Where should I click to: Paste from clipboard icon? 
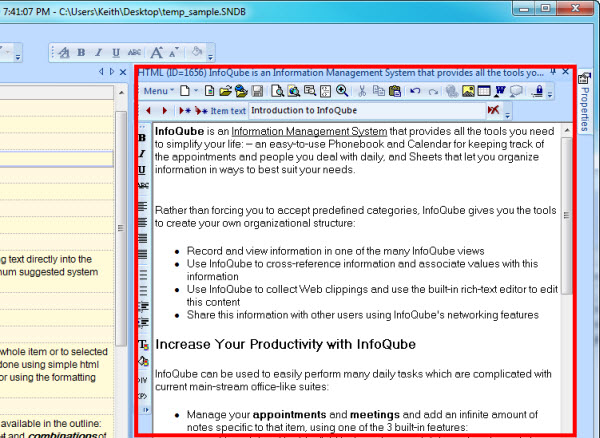tap(395, 91)
